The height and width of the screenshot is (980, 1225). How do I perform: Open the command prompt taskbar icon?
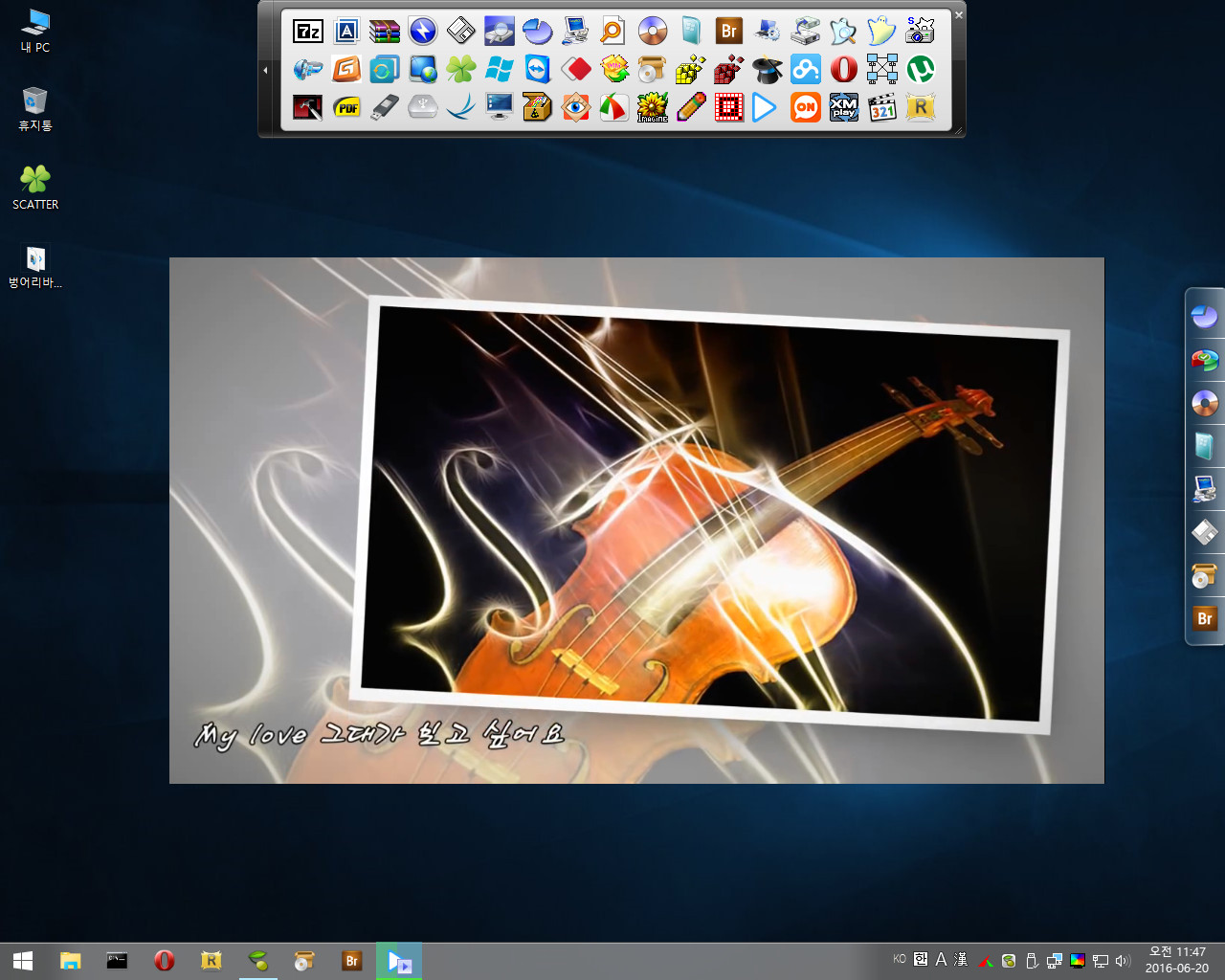tap(117, 961)
